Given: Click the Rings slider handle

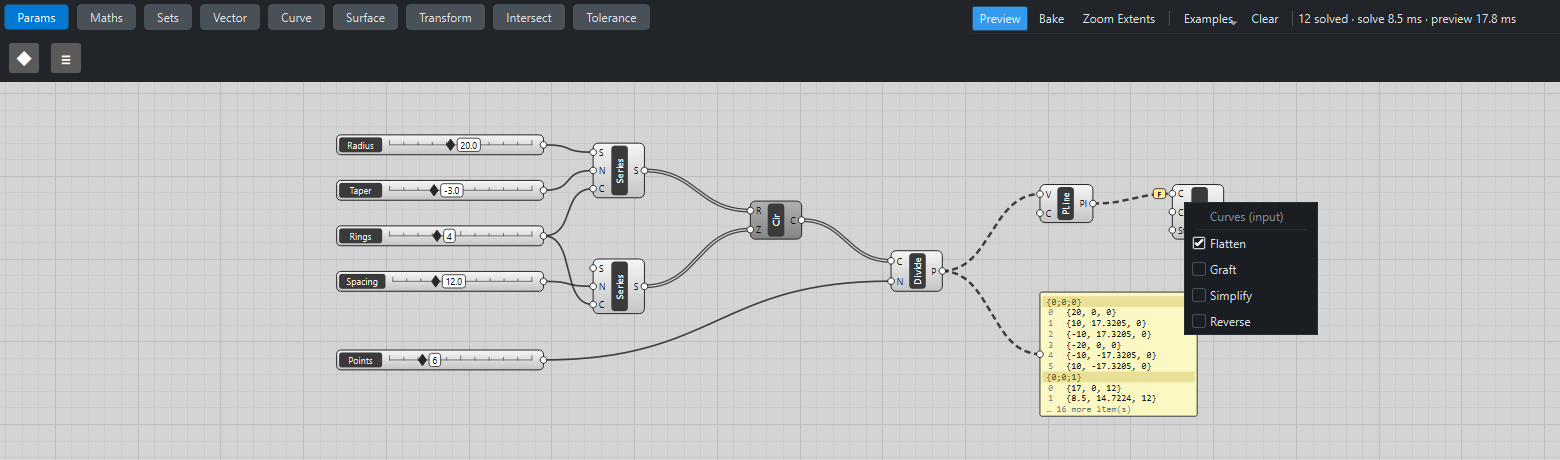Looking at the screenshot, I should click(436, 236).
